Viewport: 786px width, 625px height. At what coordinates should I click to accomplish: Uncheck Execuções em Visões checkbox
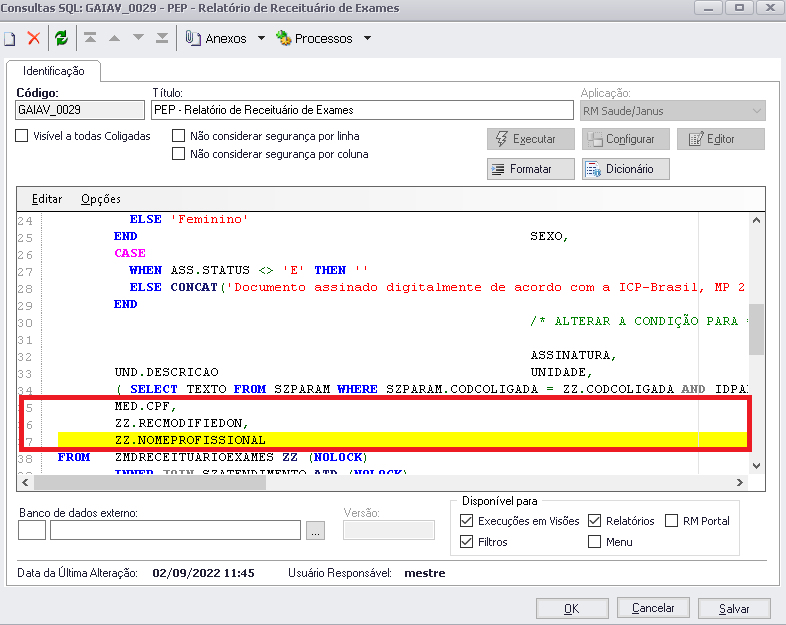click(x=467, y=521)
